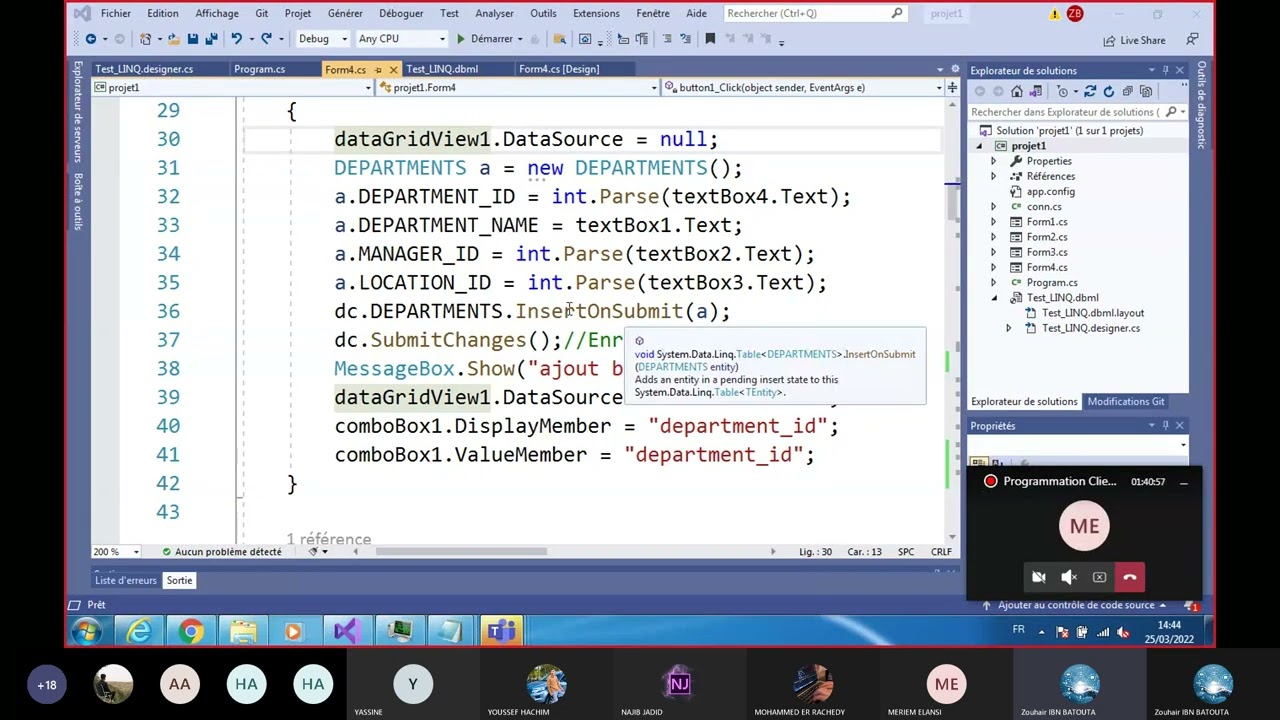Click the Sync with active document icon
1280x720 pixels.
point(1090,91)
